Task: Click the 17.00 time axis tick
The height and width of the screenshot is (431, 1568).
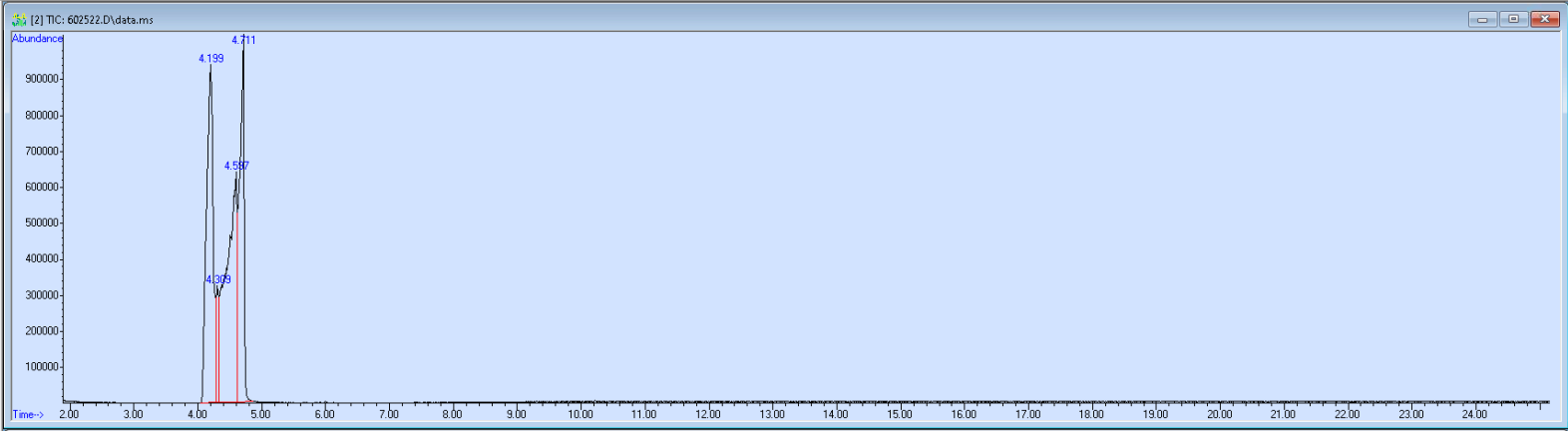Action: point(1027,414)
